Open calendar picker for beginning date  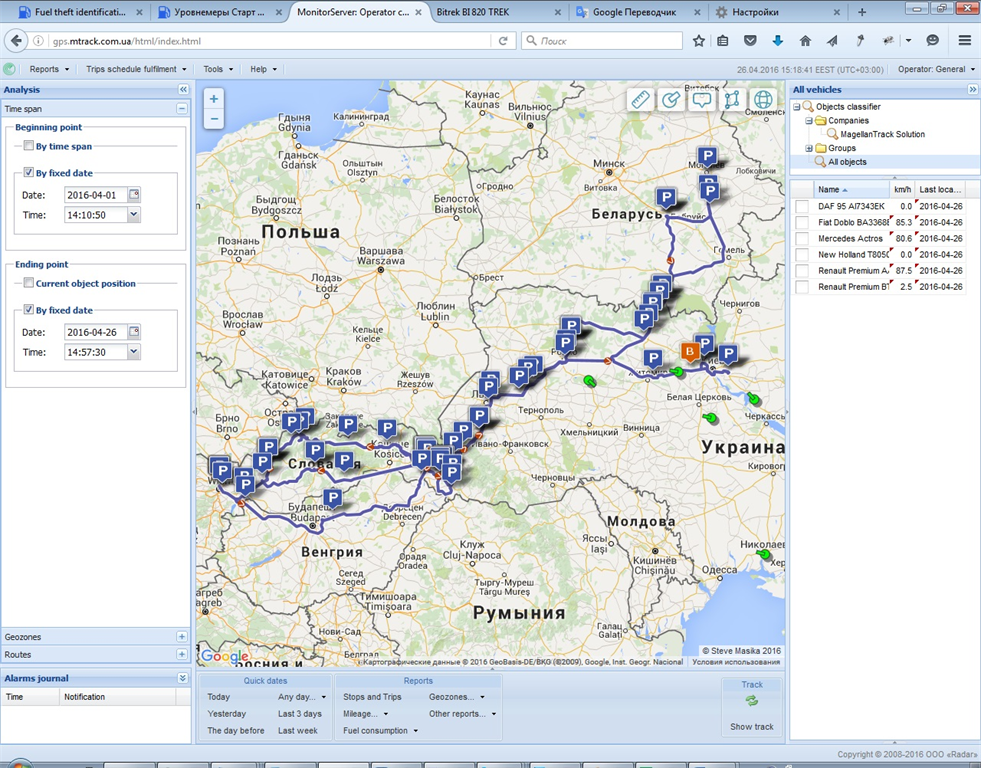point(134,195)
